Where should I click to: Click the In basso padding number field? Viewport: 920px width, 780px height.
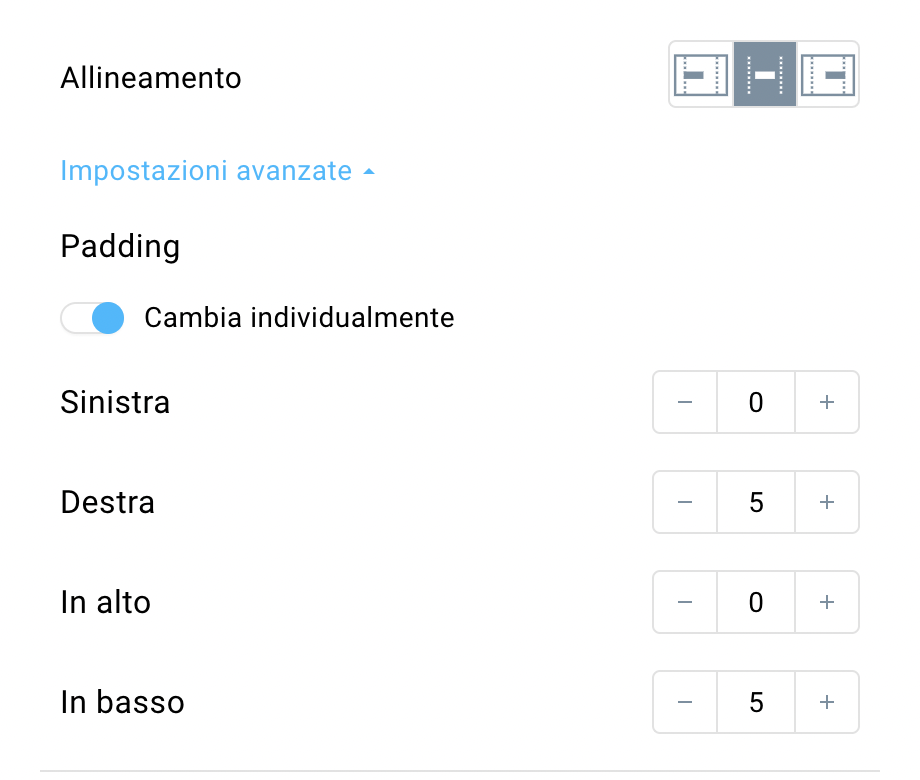point(756,702)
